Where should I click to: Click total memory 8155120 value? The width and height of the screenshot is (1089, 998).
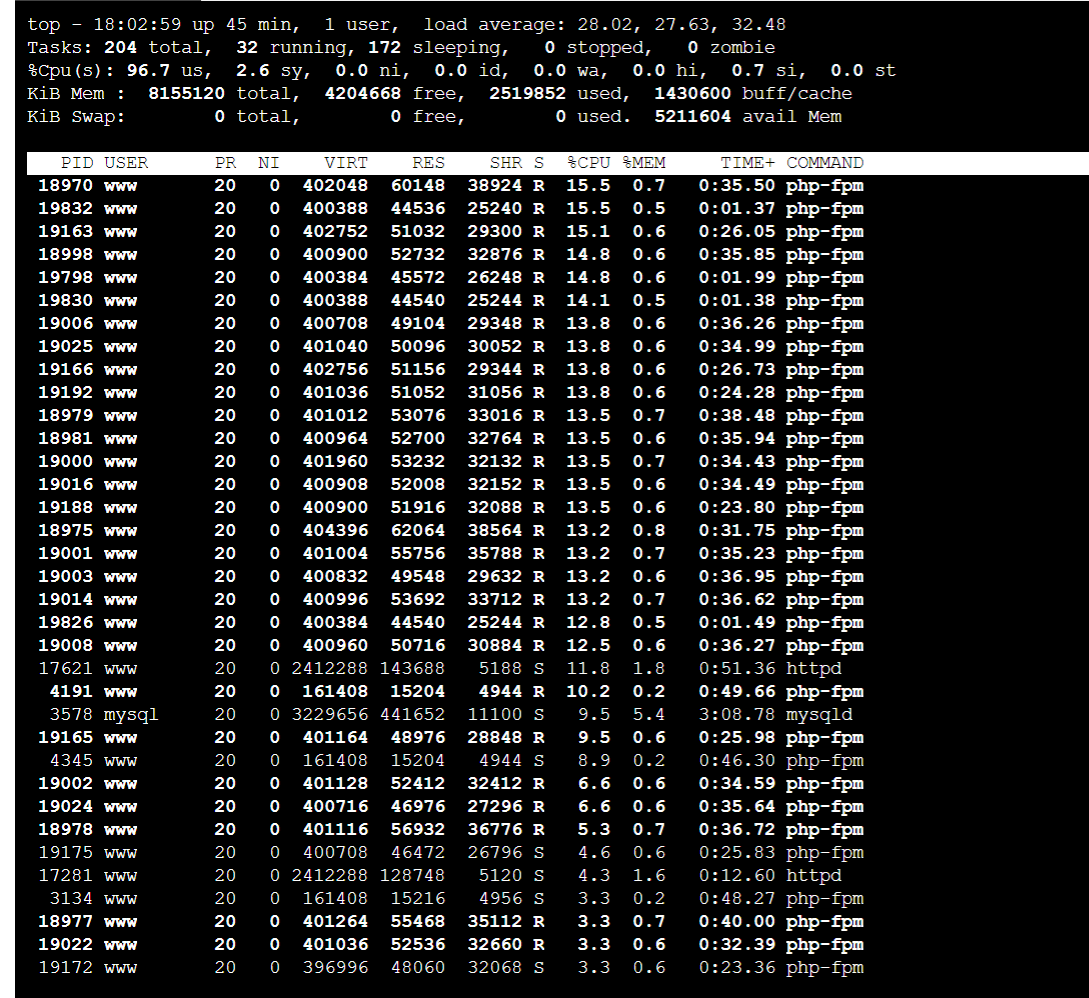click(x=186, y=94)
